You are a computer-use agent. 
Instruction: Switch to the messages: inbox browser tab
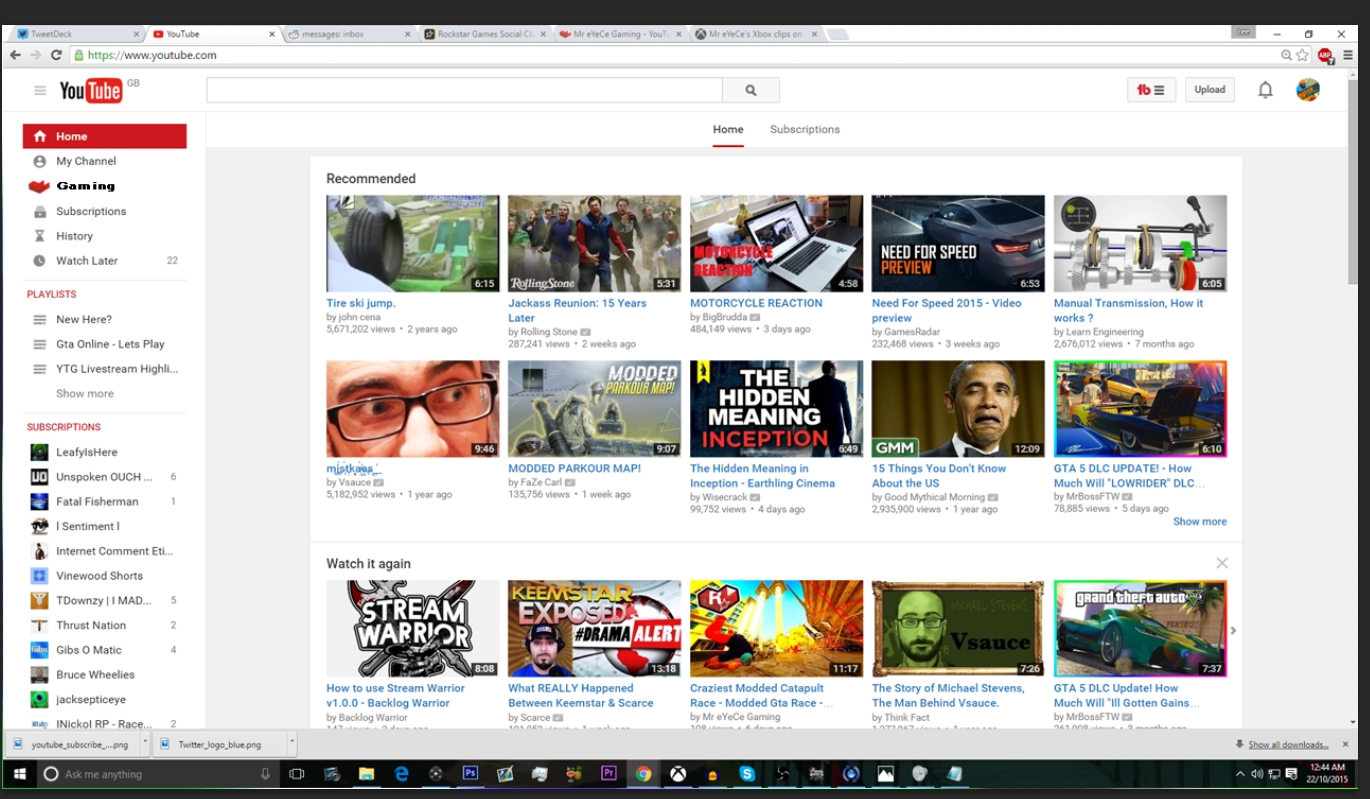[x=348, y=34]
